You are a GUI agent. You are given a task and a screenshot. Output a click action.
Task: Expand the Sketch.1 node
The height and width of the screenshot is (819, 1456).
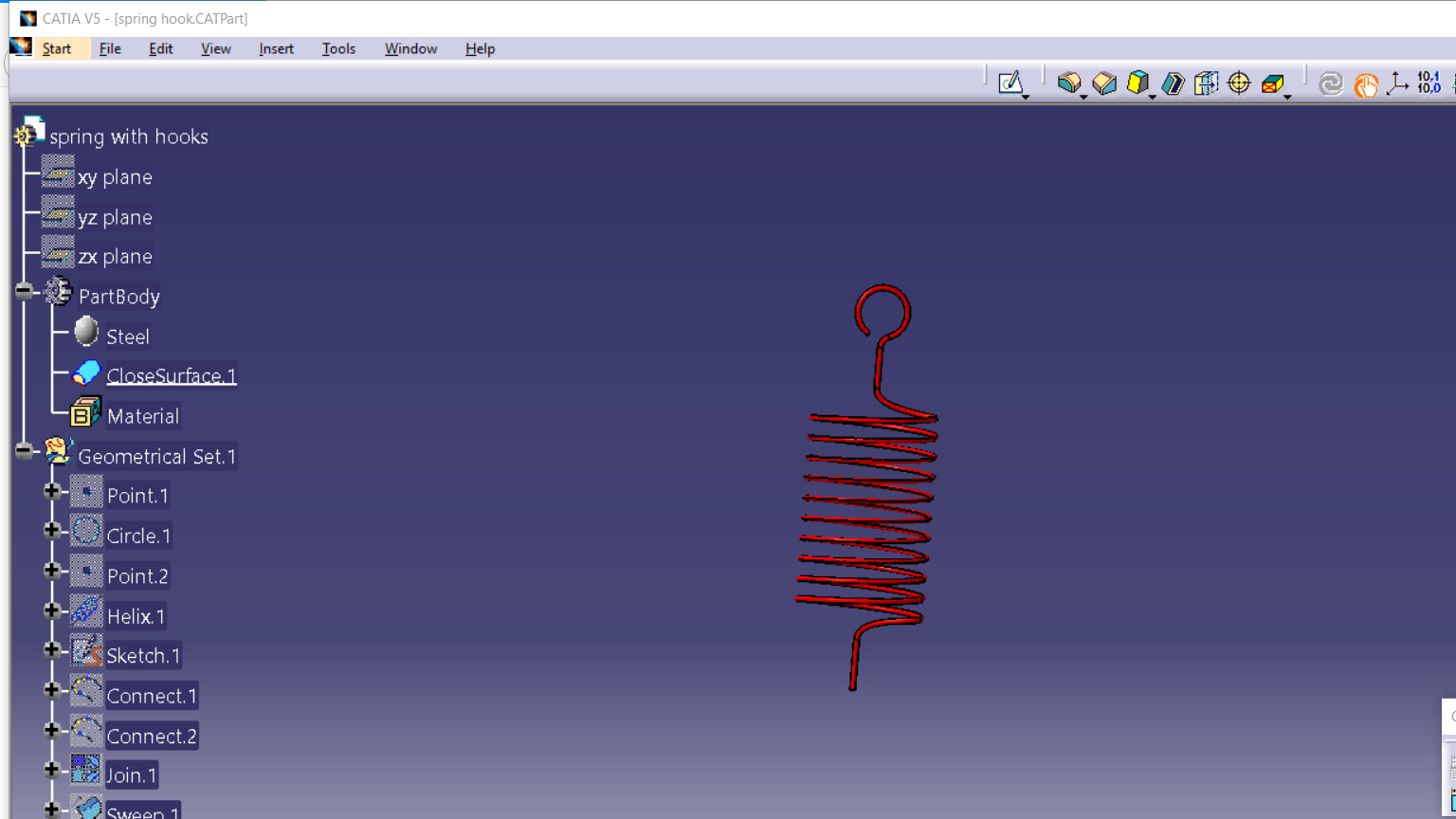coord(52,650)
